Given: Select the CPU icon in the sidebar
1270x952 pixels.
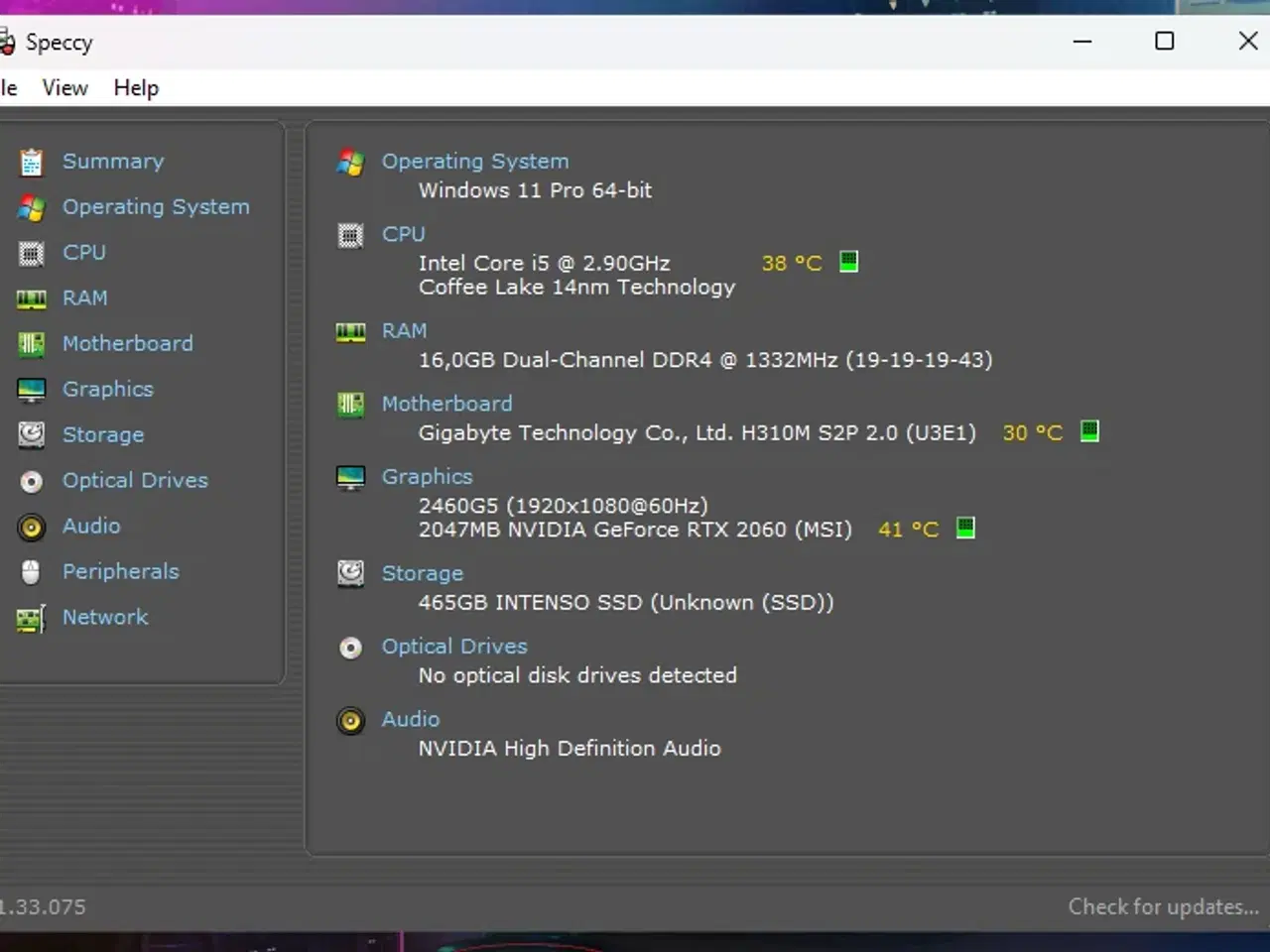Looking at the screenshot, I should point(31,254).
